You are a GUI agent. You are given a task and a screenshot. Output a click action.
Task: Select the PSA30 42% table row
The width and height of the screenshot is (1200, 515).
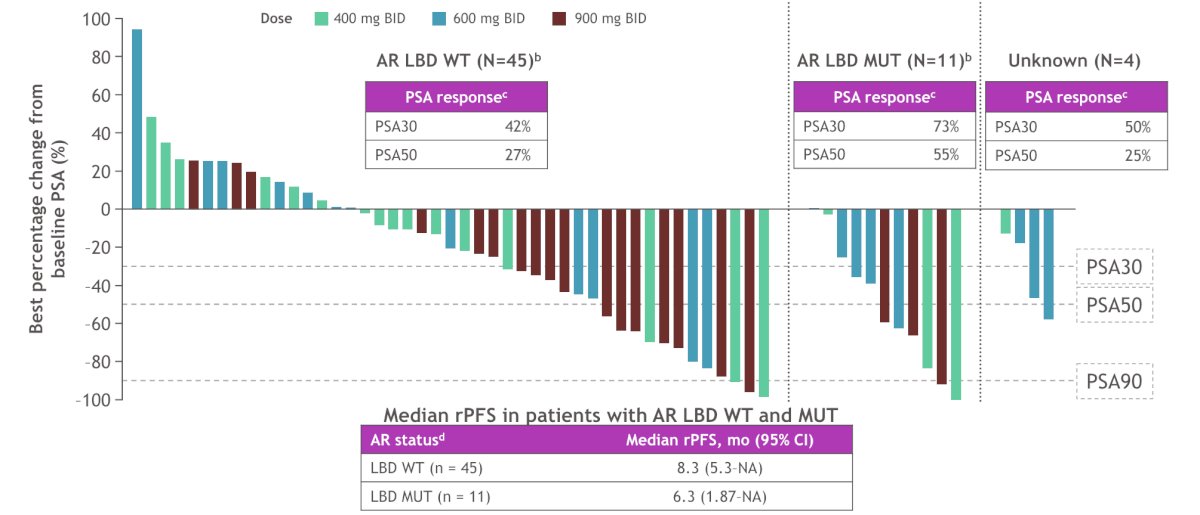[x=456, y=127]
